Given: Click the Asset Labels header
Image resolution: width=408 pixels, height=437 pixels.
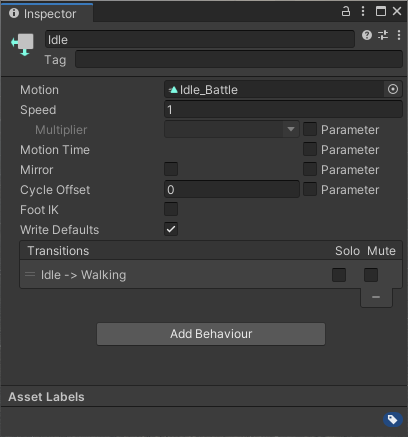Looking at the screenshot, I should pyautogui.click(x=46, y=397).
